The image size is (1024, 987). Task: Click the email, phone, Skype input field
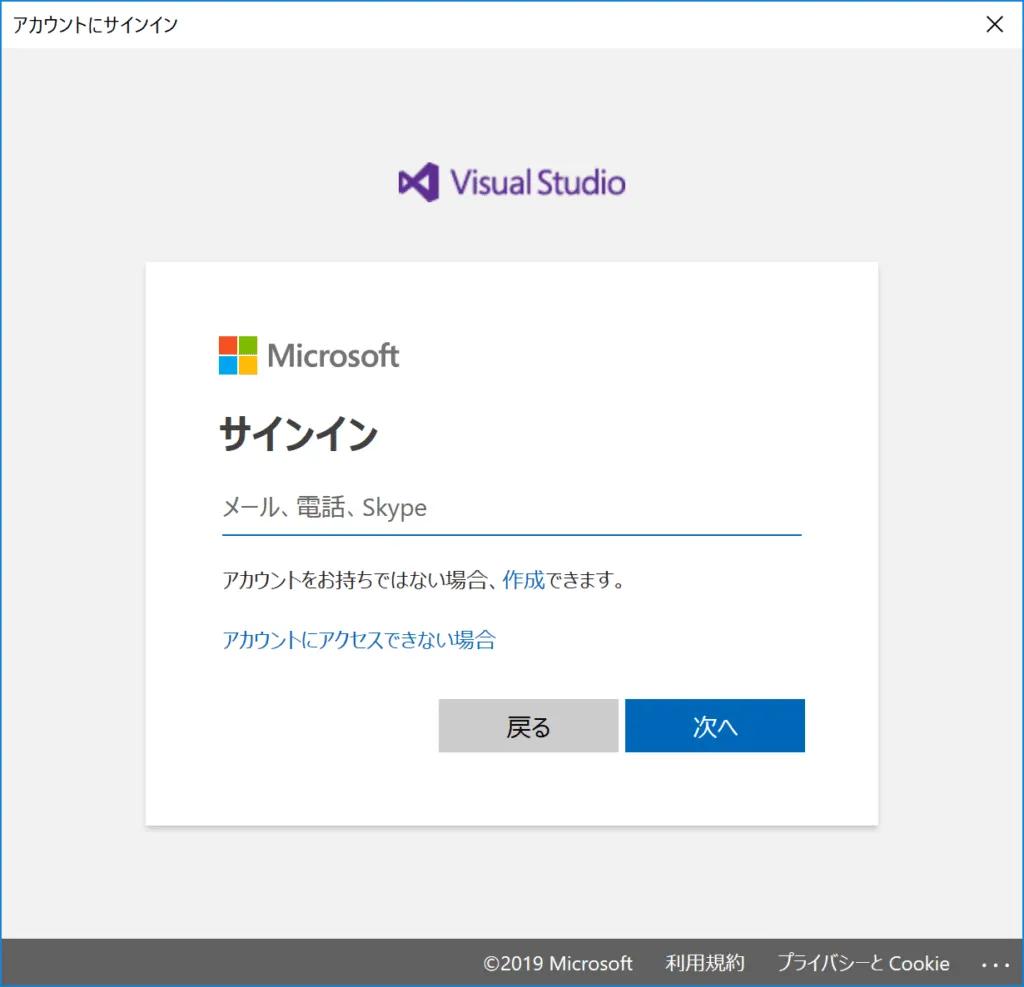[x=511, y=508]
